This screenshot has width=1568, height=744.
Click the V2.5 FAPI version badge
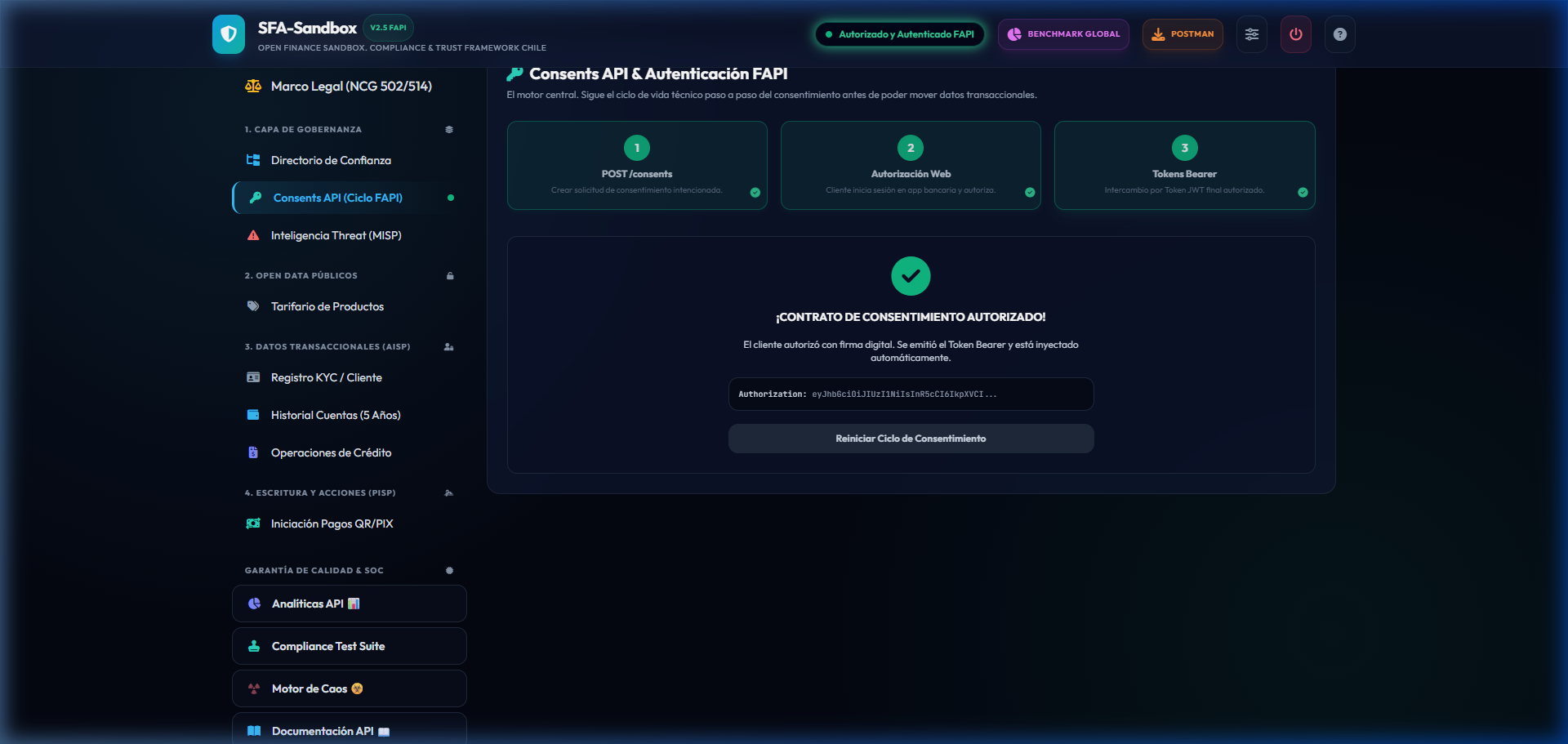(388, 28)
